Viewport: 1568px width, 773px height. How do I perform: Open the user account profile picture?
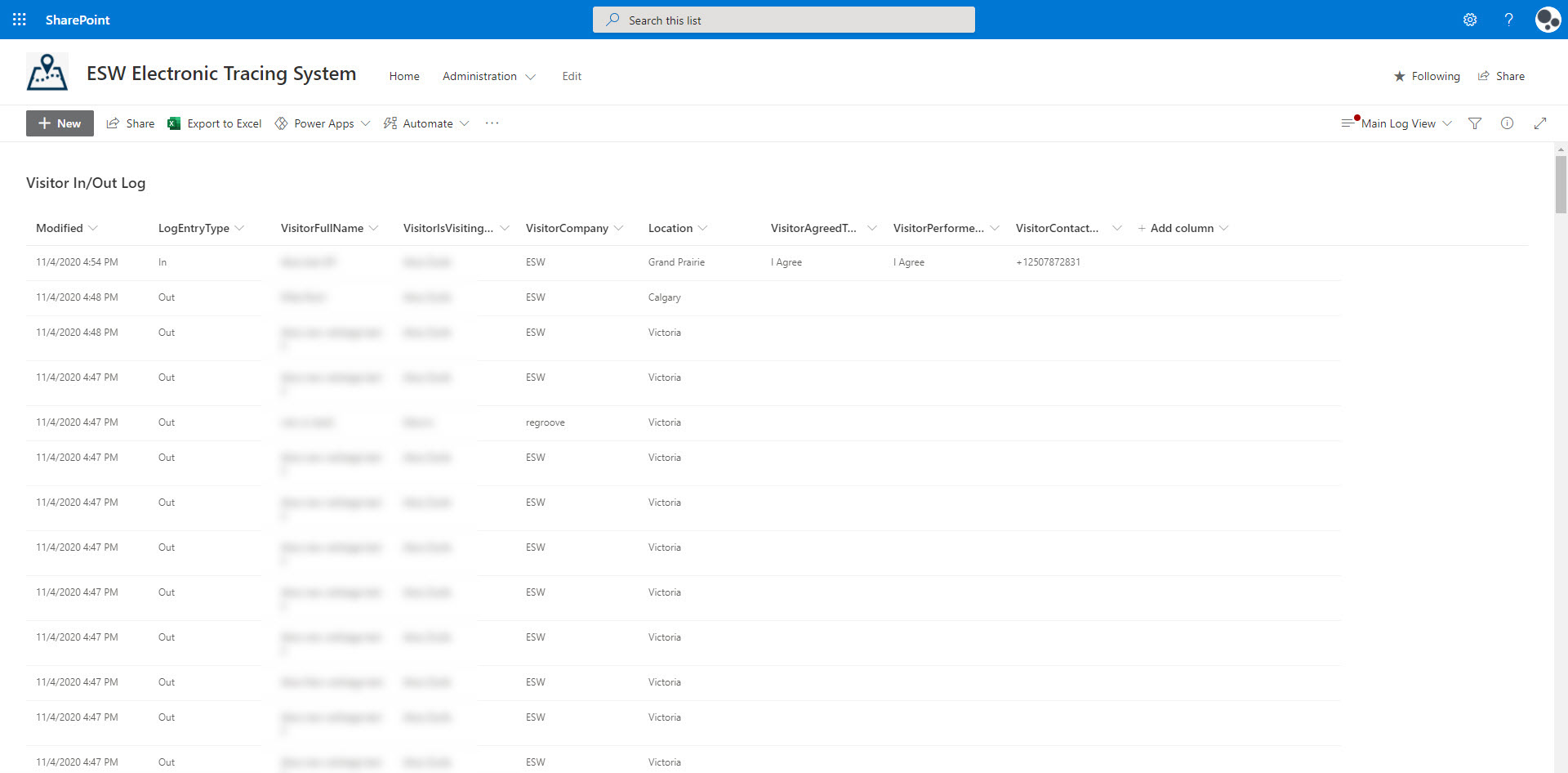pyautogui.click(x=1547, y=20)
